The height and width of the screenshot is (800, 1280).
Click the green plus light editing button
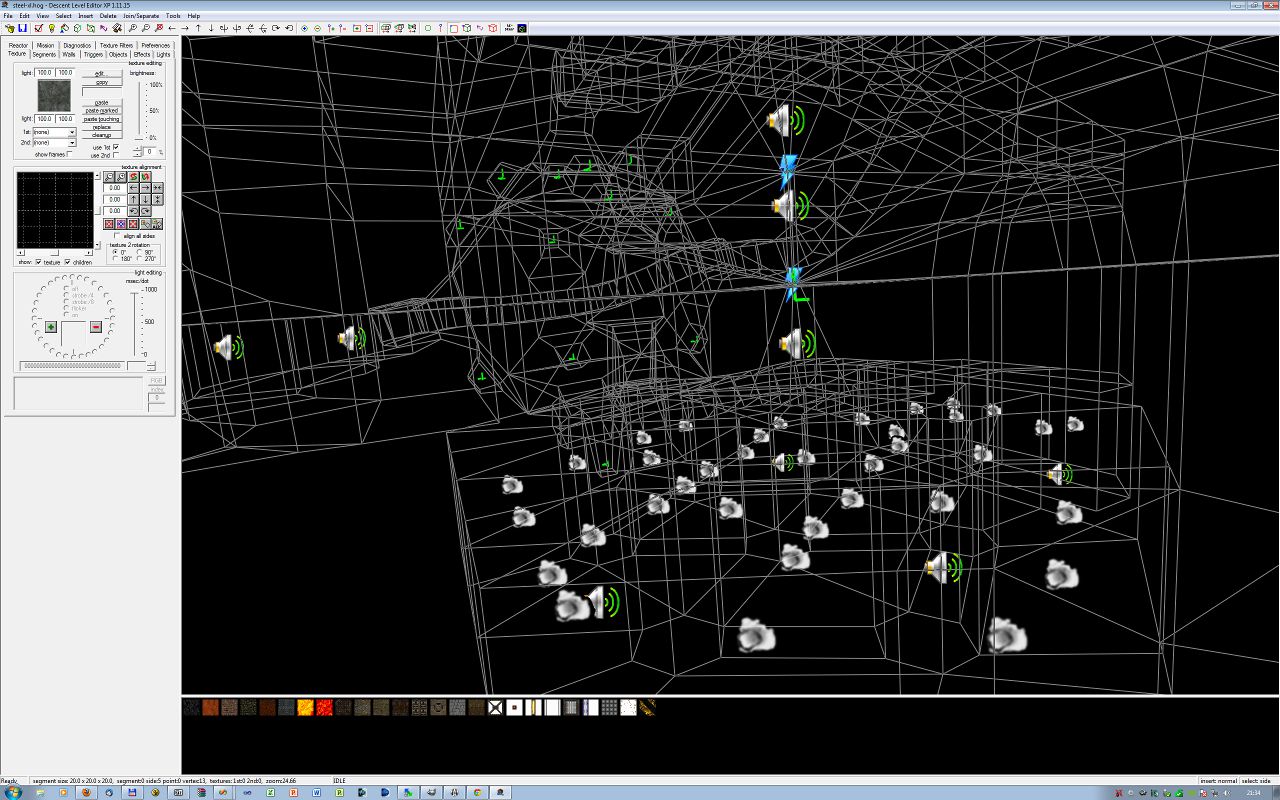point(51,327)
